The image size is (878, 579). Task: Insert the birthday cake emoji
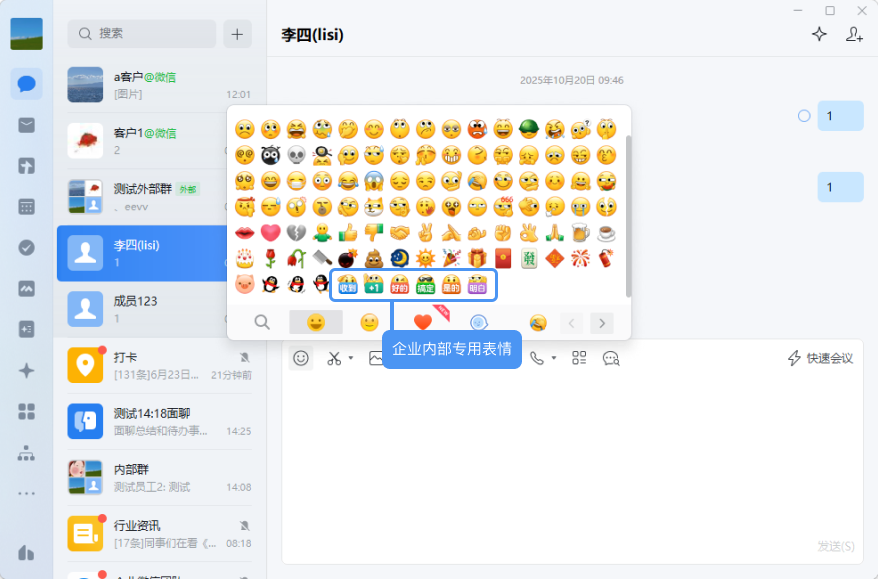(x=245, y=258)
